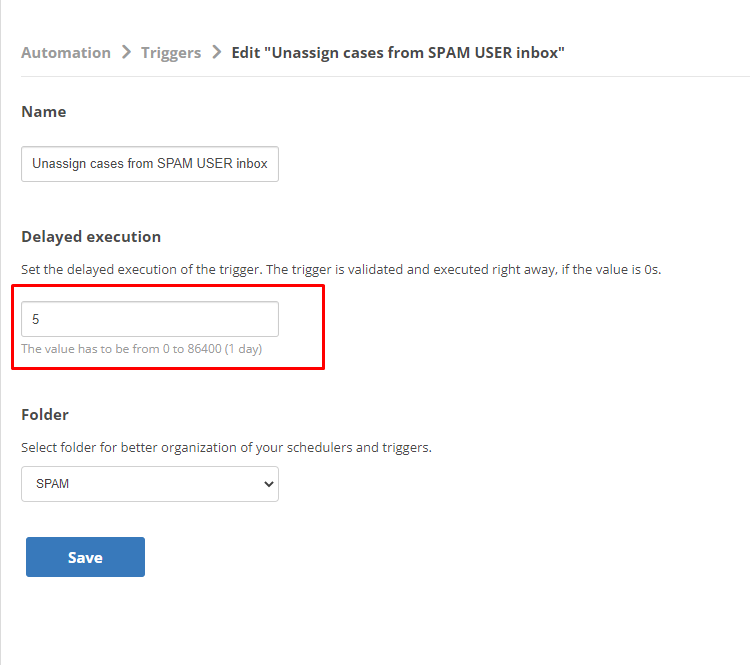Click the chevron after Triggers breadcrumb

pos(217,52)
